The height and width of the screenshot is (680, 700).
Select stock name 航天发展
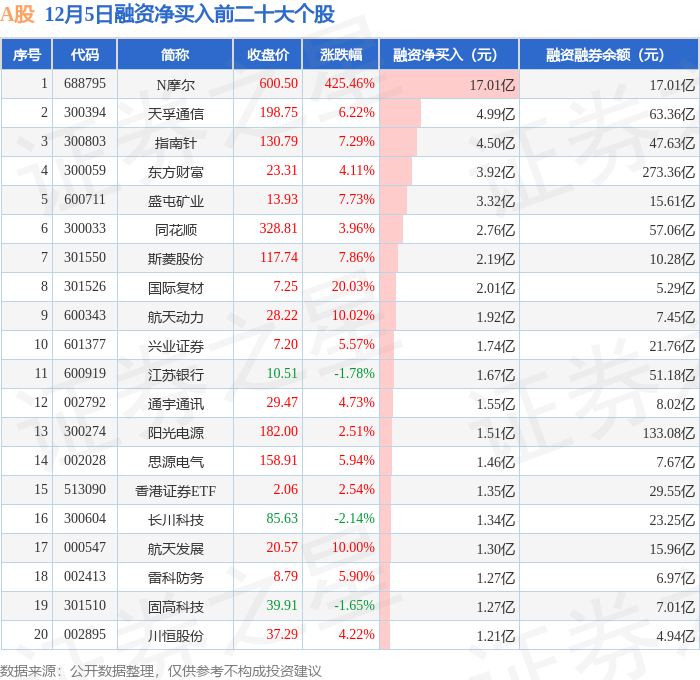click(x=175, y=549)
